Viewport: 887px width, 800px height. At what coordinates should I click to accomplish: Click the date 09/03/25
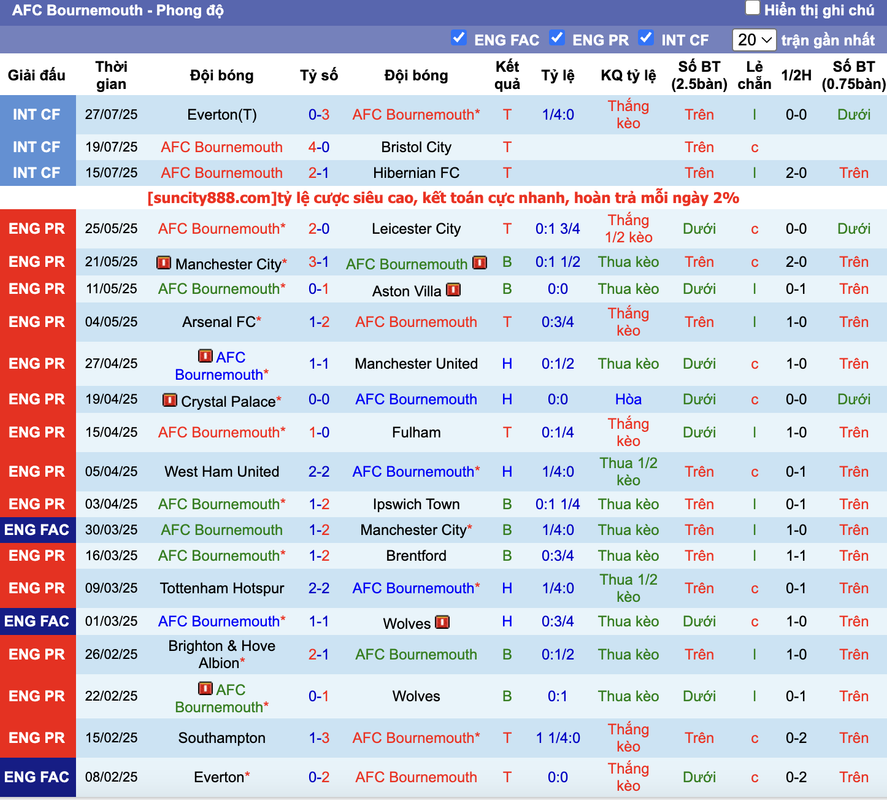tap(111, 588)
